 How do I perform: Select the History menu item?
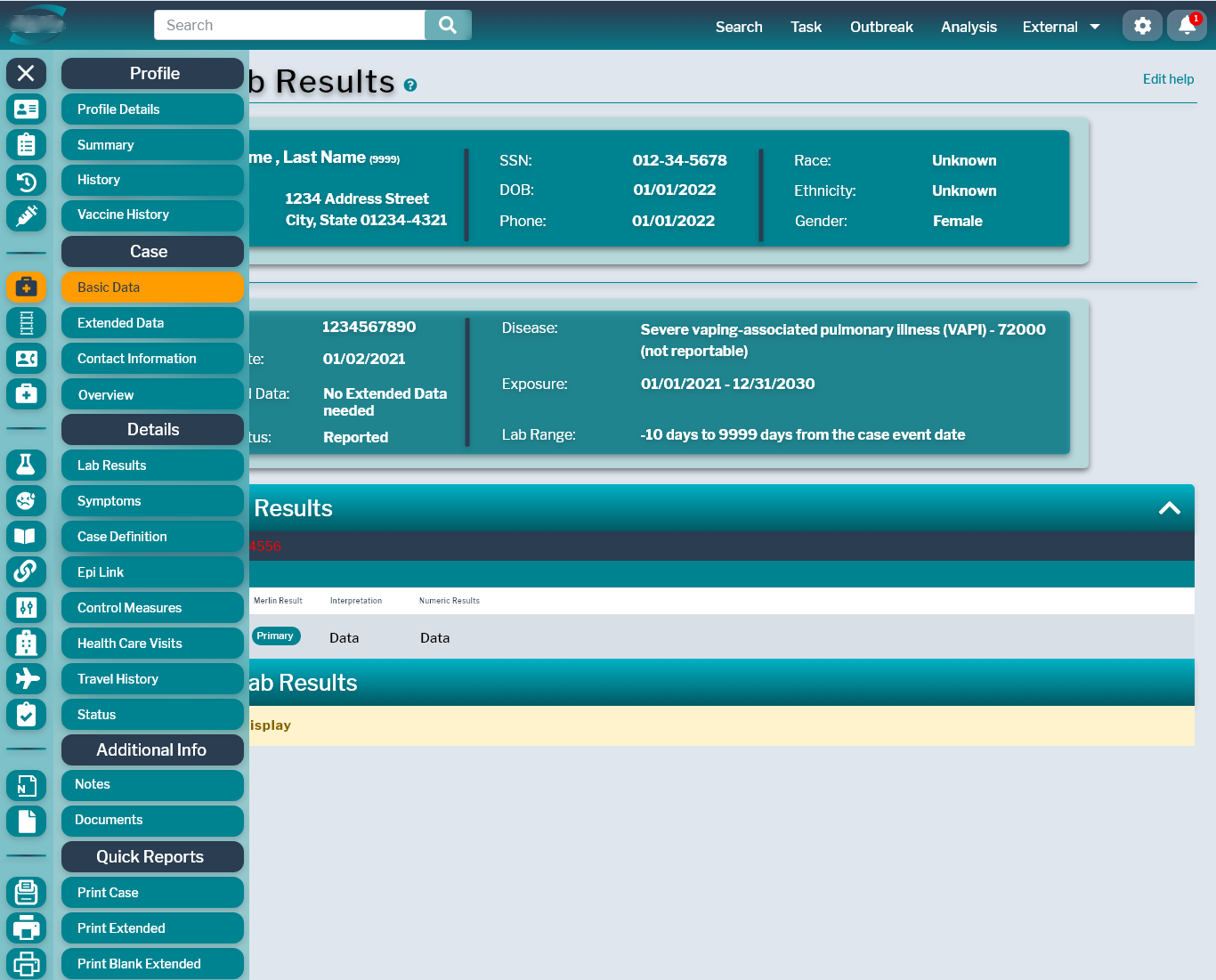click(152, 180)
